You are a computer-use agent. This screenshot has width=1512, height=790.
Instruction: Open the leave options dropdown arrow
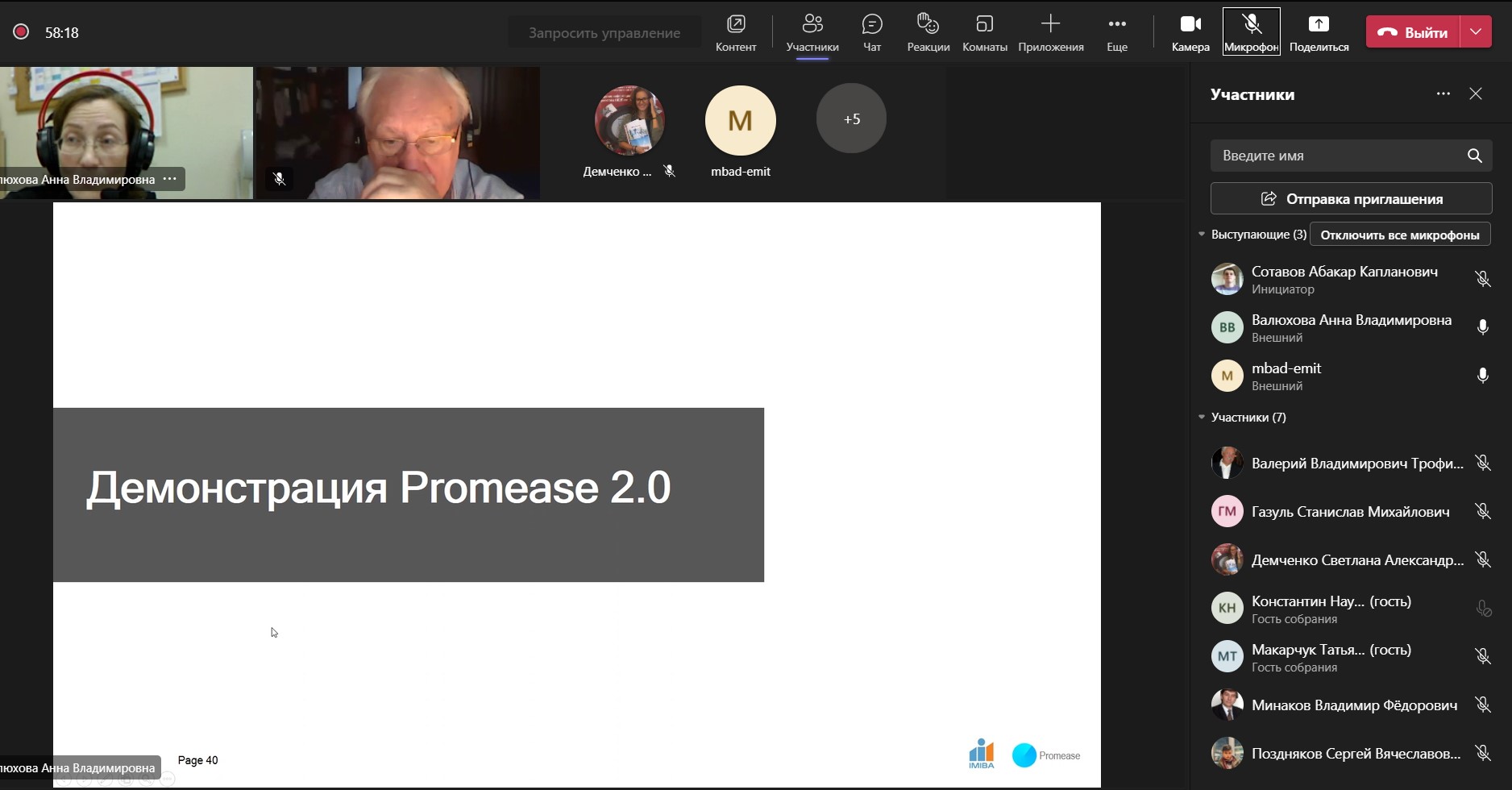coord(1476,32)
